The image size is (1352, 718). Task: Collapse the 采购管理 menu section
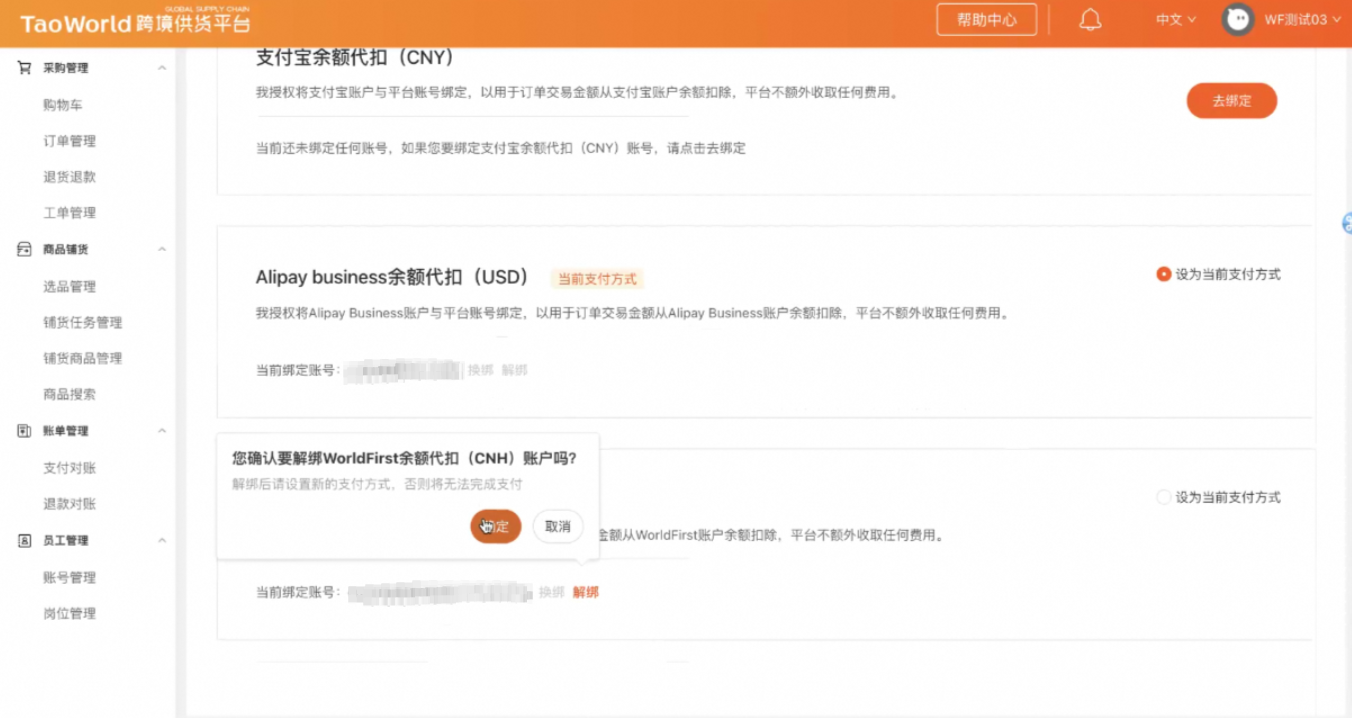[x=162, y=68]
